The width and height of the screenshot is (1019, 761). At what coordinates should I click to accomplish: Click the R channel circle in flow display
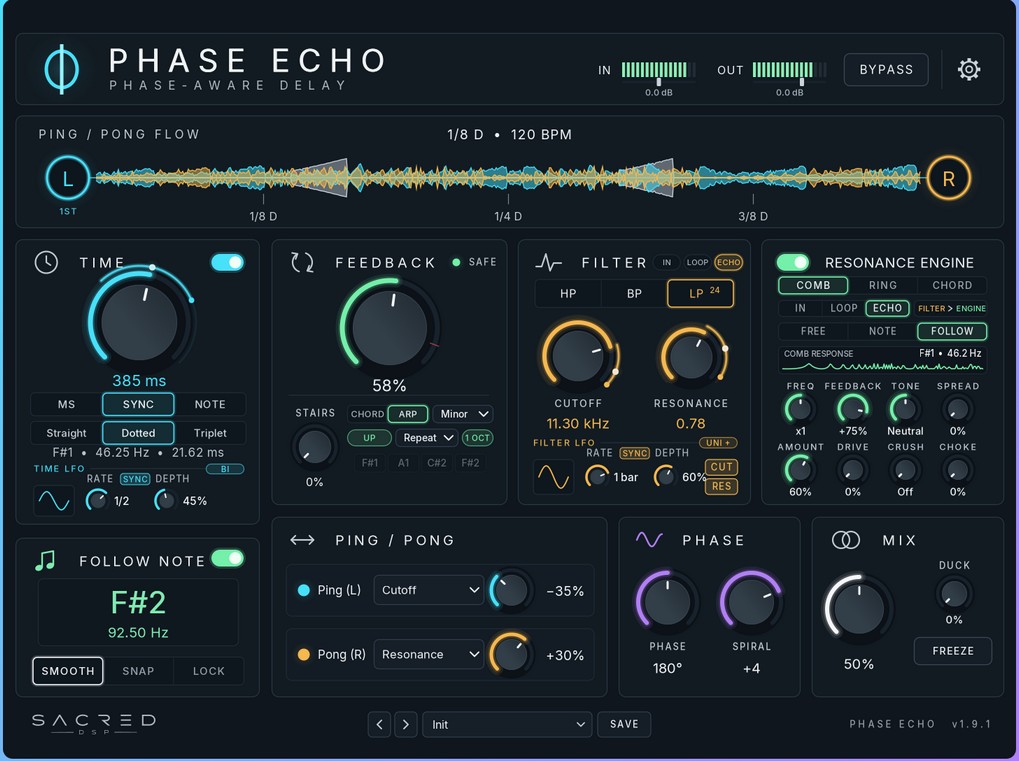point(948,177)
